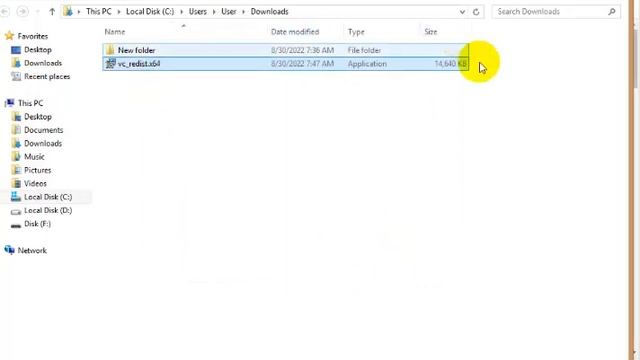Image resolution: width=640 pixels, height=360 pixels.
Task: Open Network in navigation pane
Action: coord(32,251)
